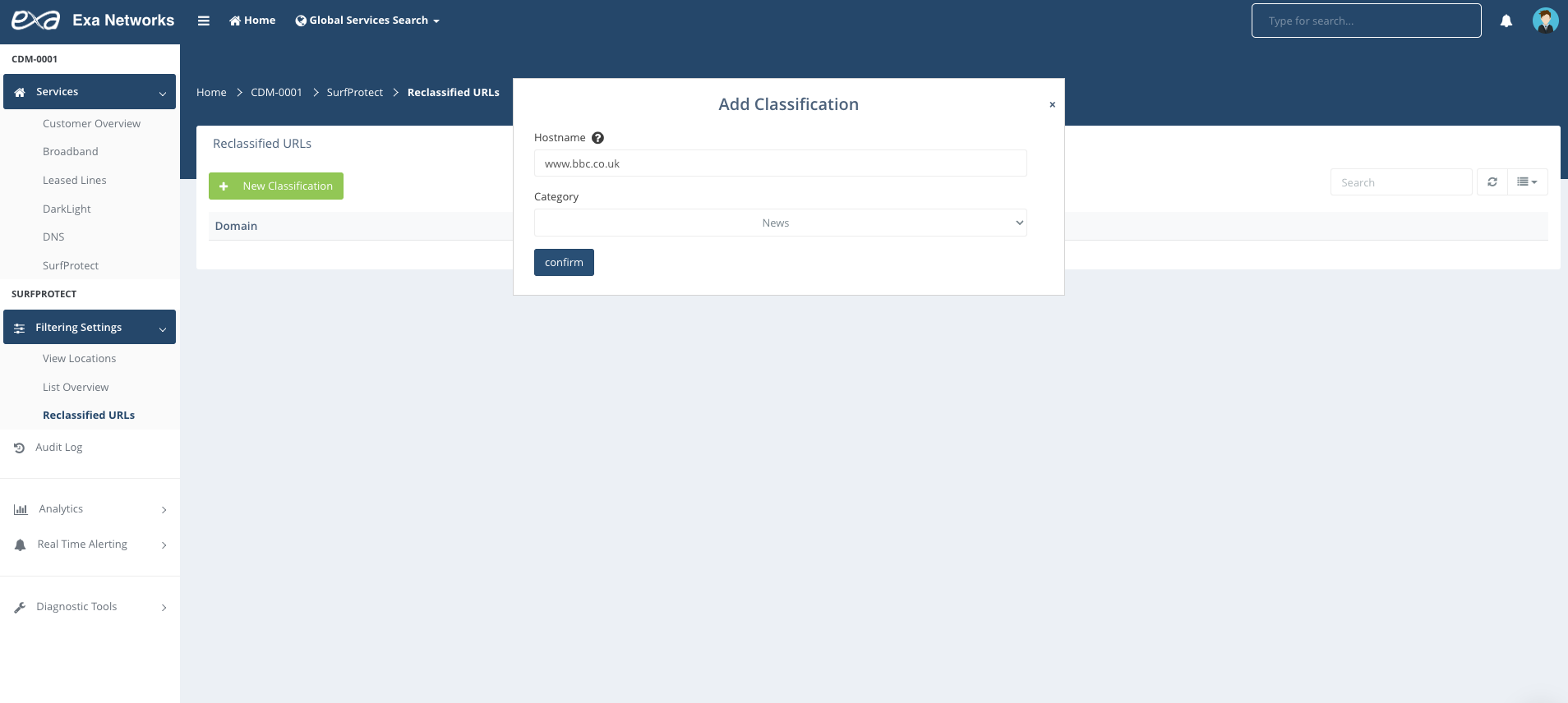Close the Add Classification dialog
The height and width of the screenshot is (703, 1568).
tap(1052, 104)
